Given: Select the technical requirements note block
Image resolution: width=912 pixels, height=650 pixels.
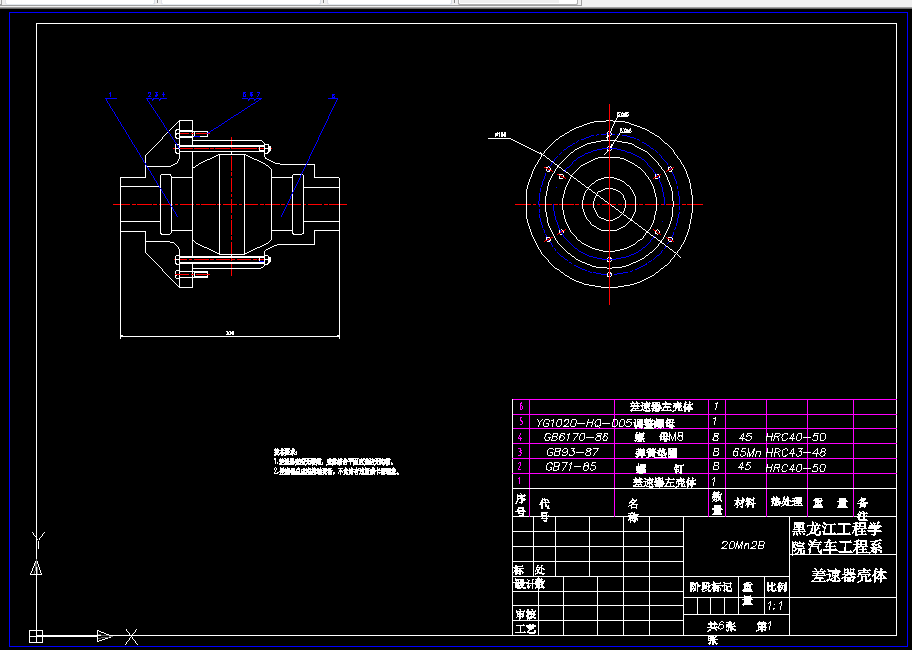Looking at the screenshot, I should point(336,462).
